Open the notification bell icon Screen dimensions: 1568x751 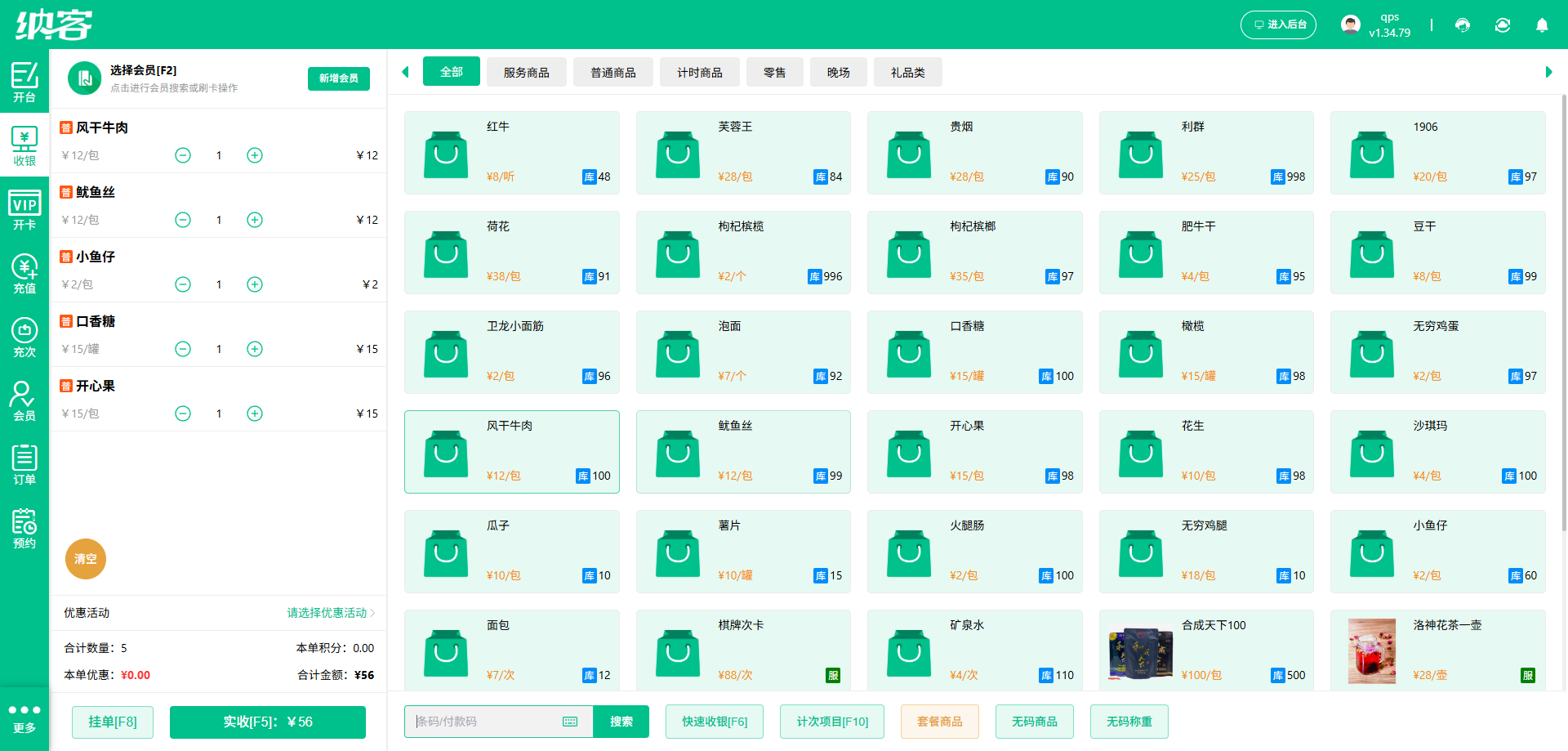(1542, 25)
